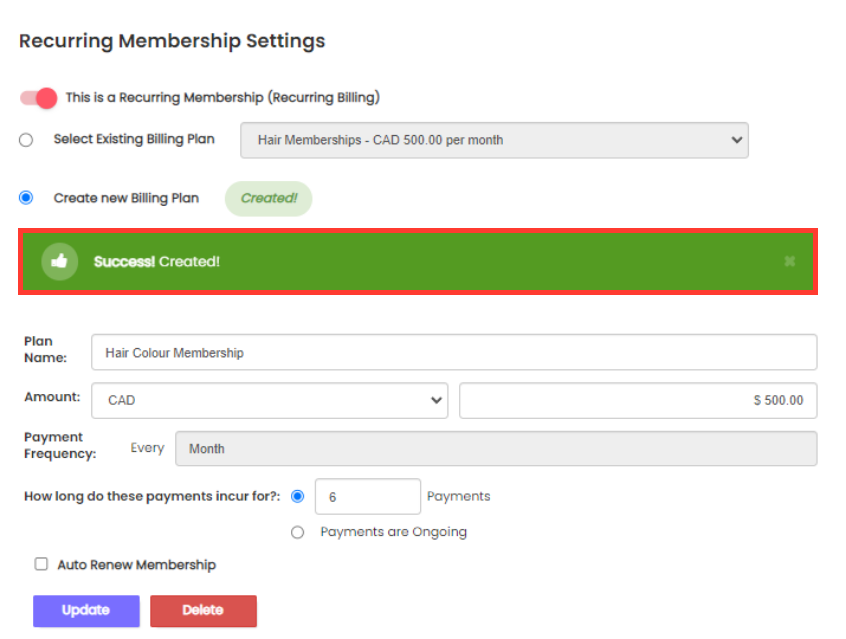
Task: Enable the Auto Renew Membership checkbox
Action: 41,564
